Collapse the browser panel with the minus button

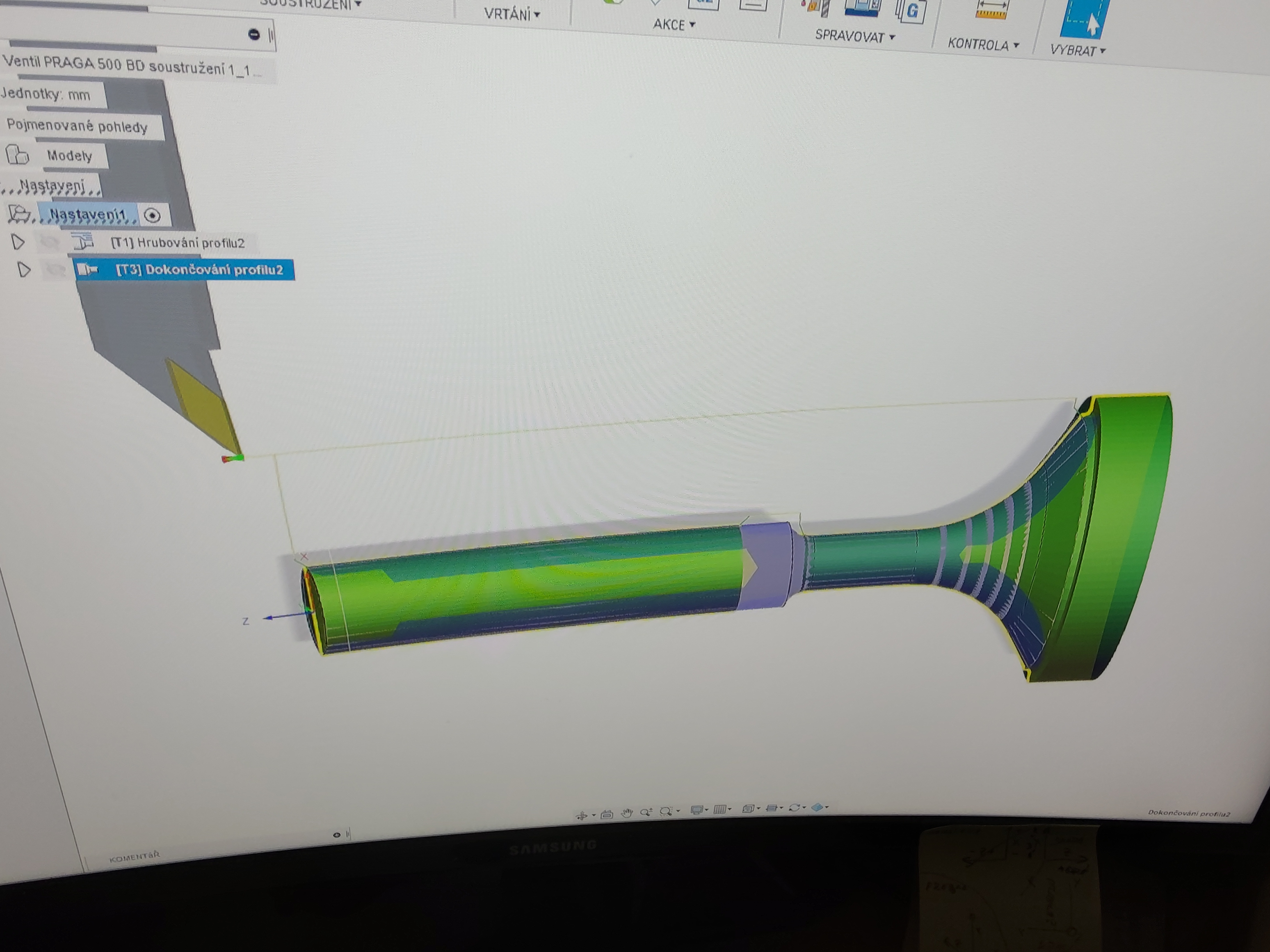[x=254, y=34]
